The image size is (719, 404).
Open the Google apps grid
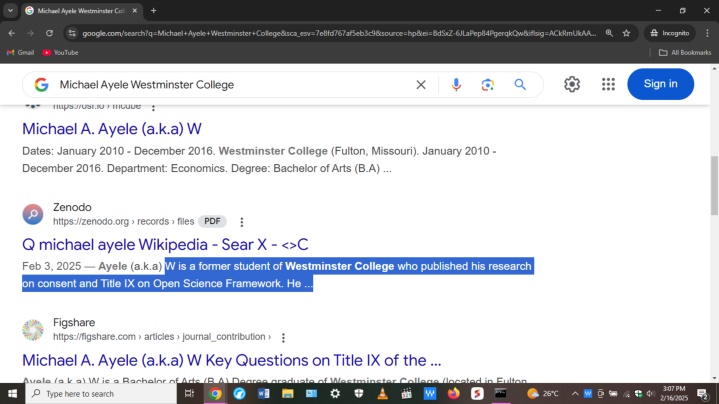(x=608, y=84)
